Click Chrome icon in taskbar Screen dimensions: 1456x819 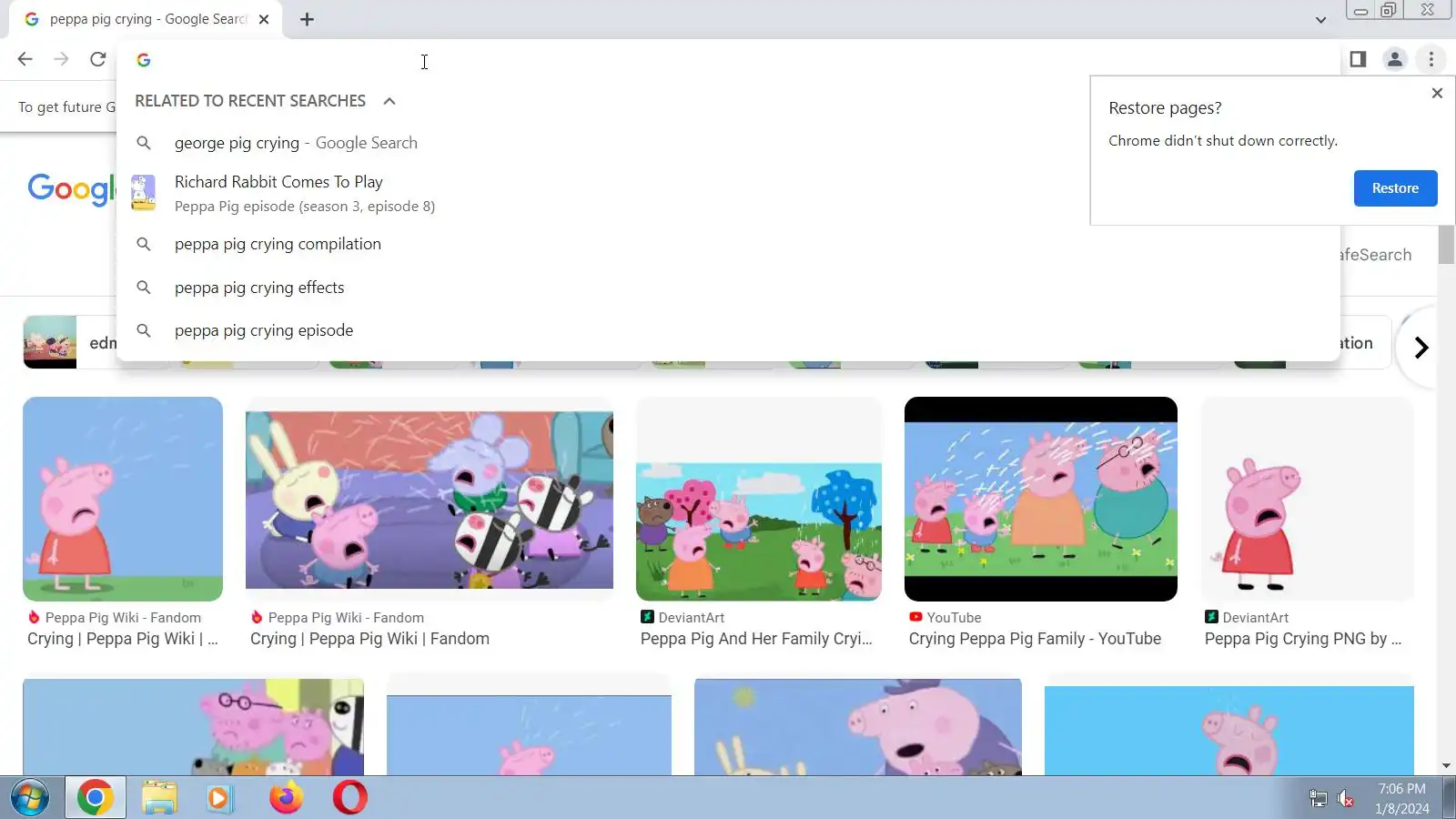(95, 798)
